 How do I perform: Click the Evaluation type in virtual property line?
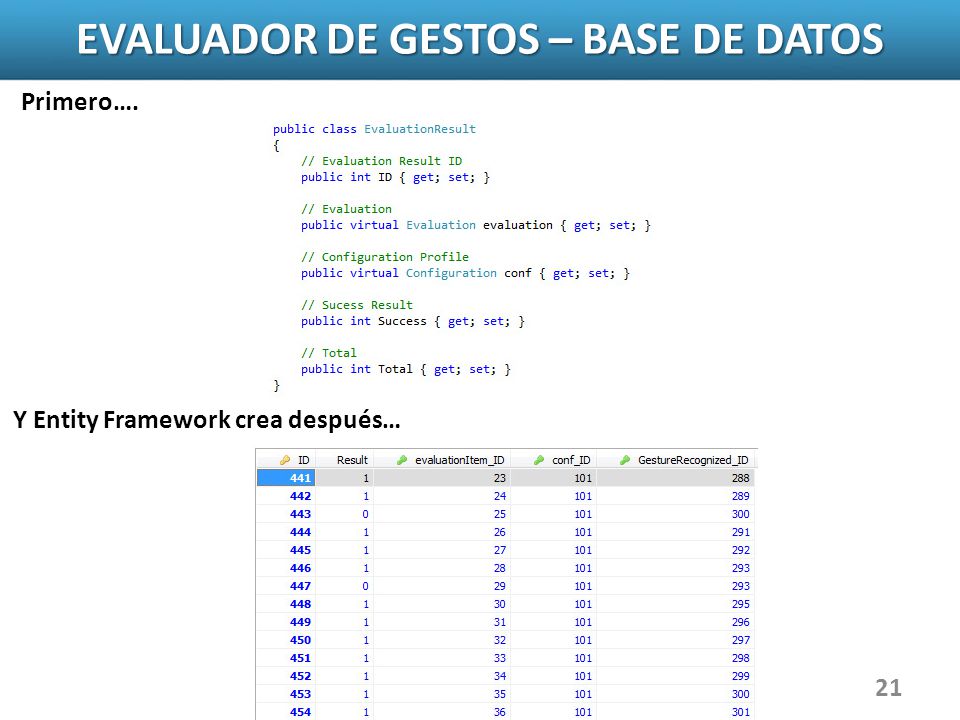pos(441,225)
